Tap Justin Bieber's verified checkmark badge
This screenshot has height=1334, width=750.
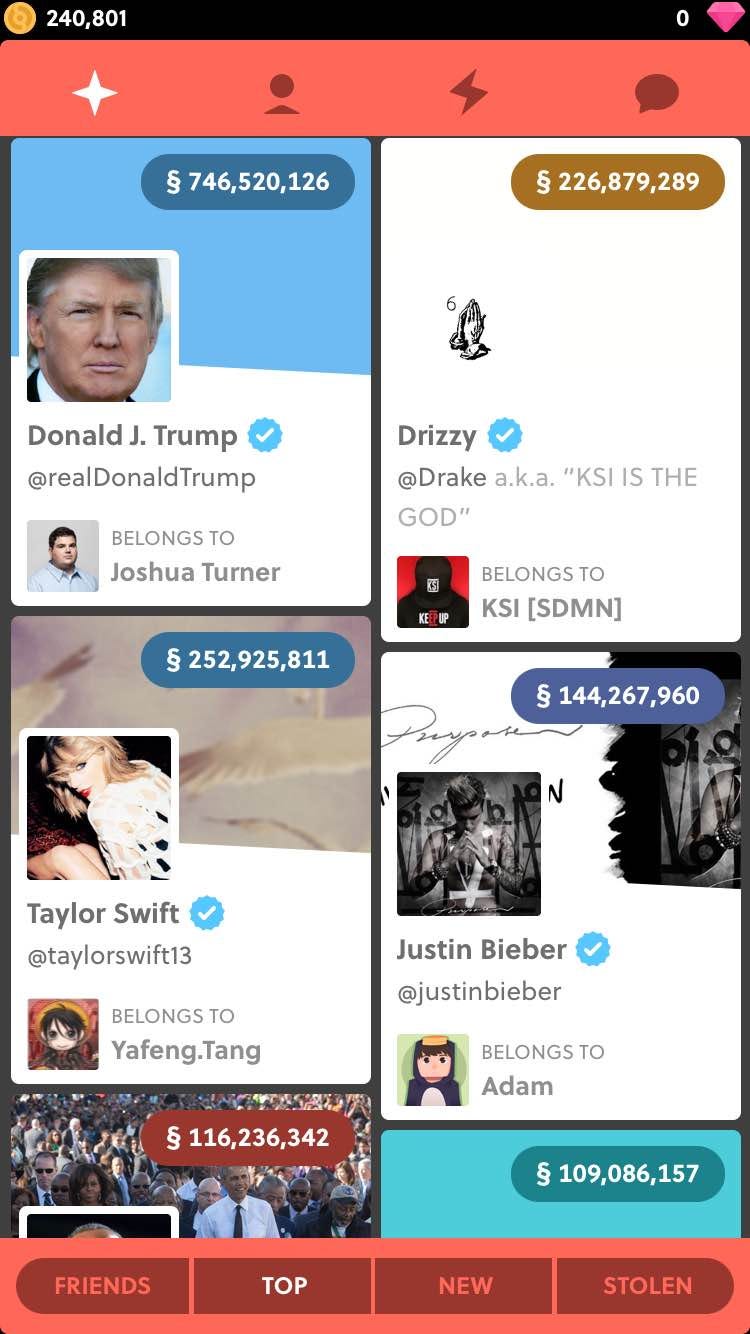(593, 949)
